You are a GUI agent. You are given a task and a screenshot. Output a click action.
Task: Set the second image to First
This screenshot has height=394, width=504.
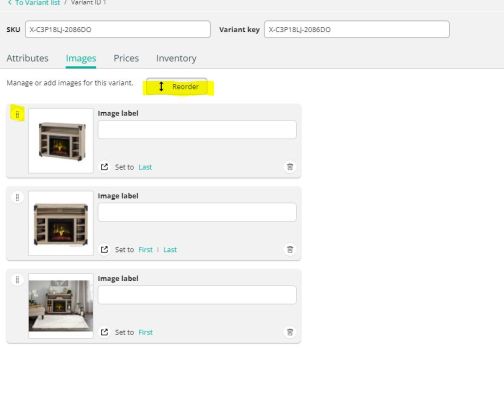(x=145, y=250)
